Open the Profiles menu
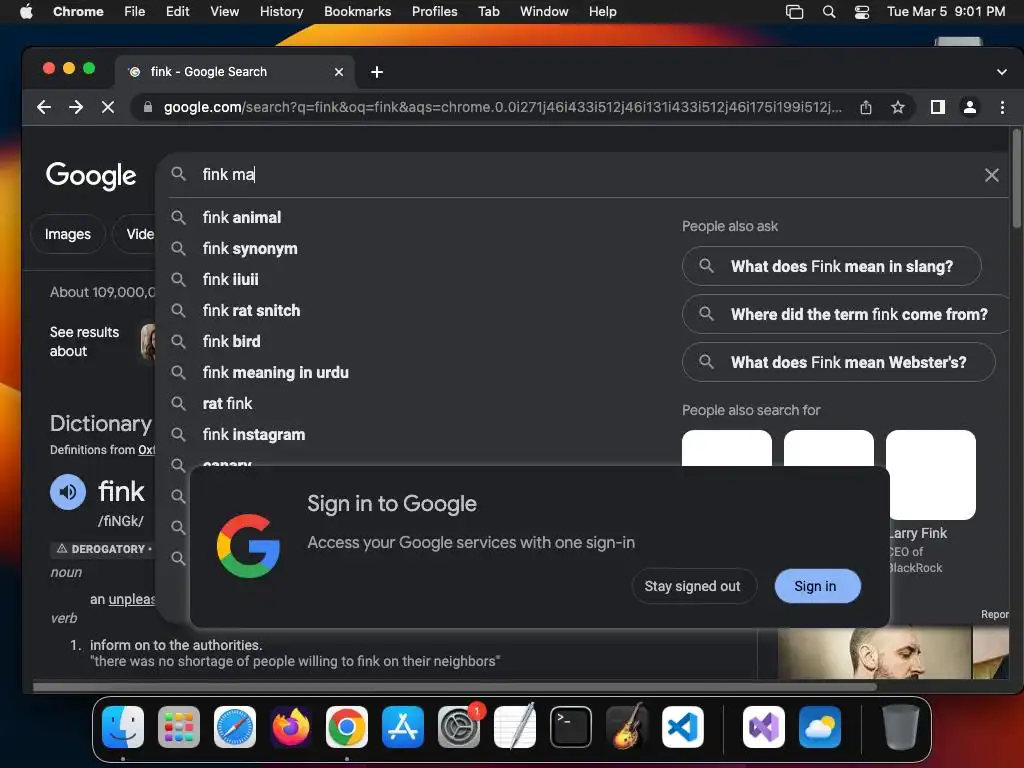The width and height of the screenshot is (1024, 768). [434, 12]
